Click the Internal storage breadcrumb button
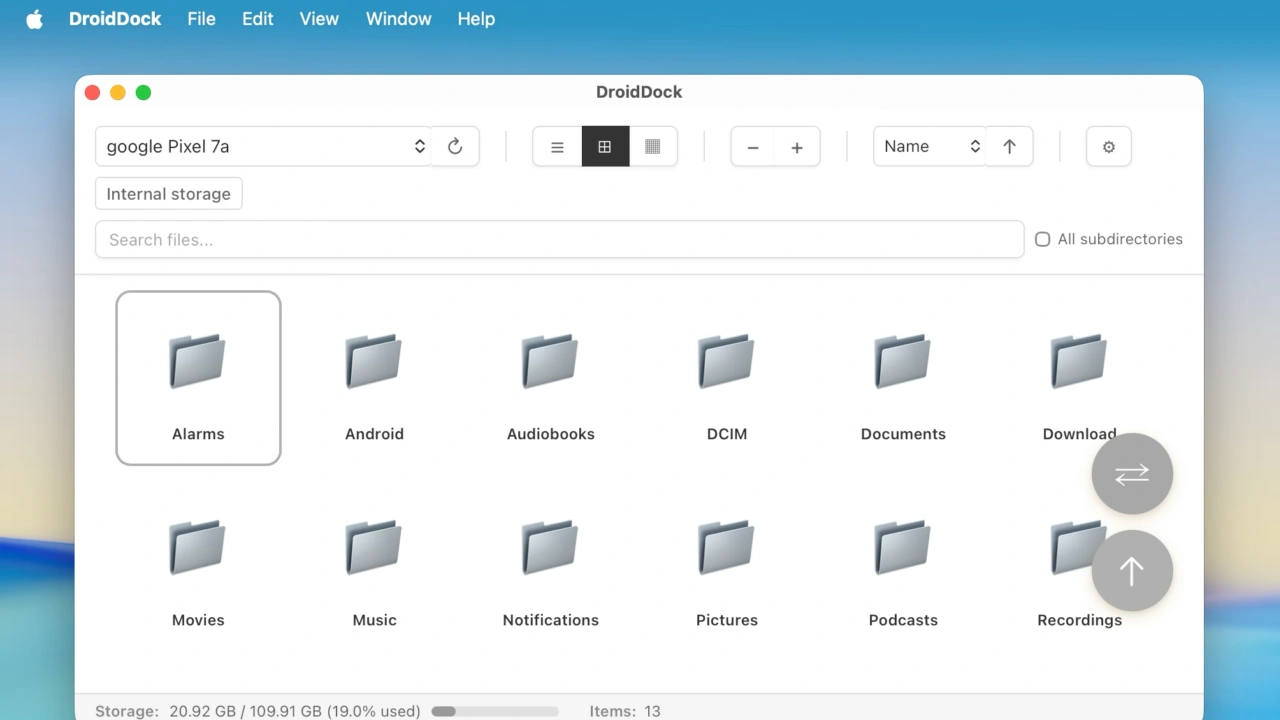Viewport: 1280px width, 720px height. [168, 194]
